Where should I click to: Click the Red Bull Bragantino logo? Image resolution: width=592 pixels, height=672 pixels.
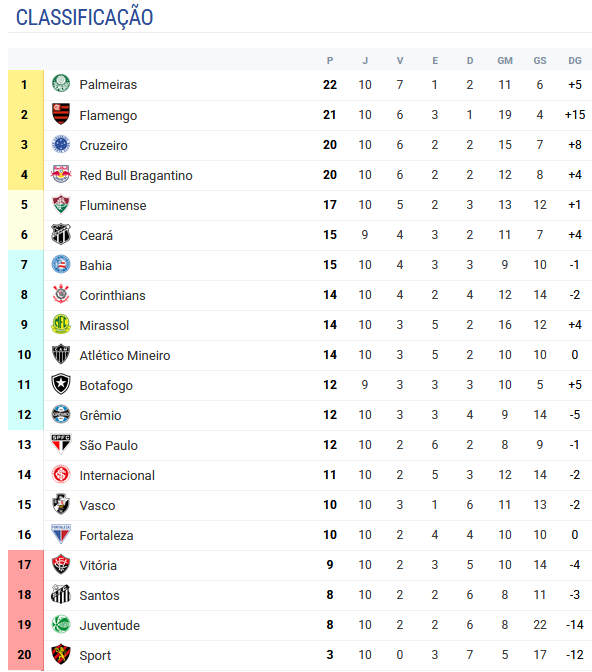(x=61, y=174)
